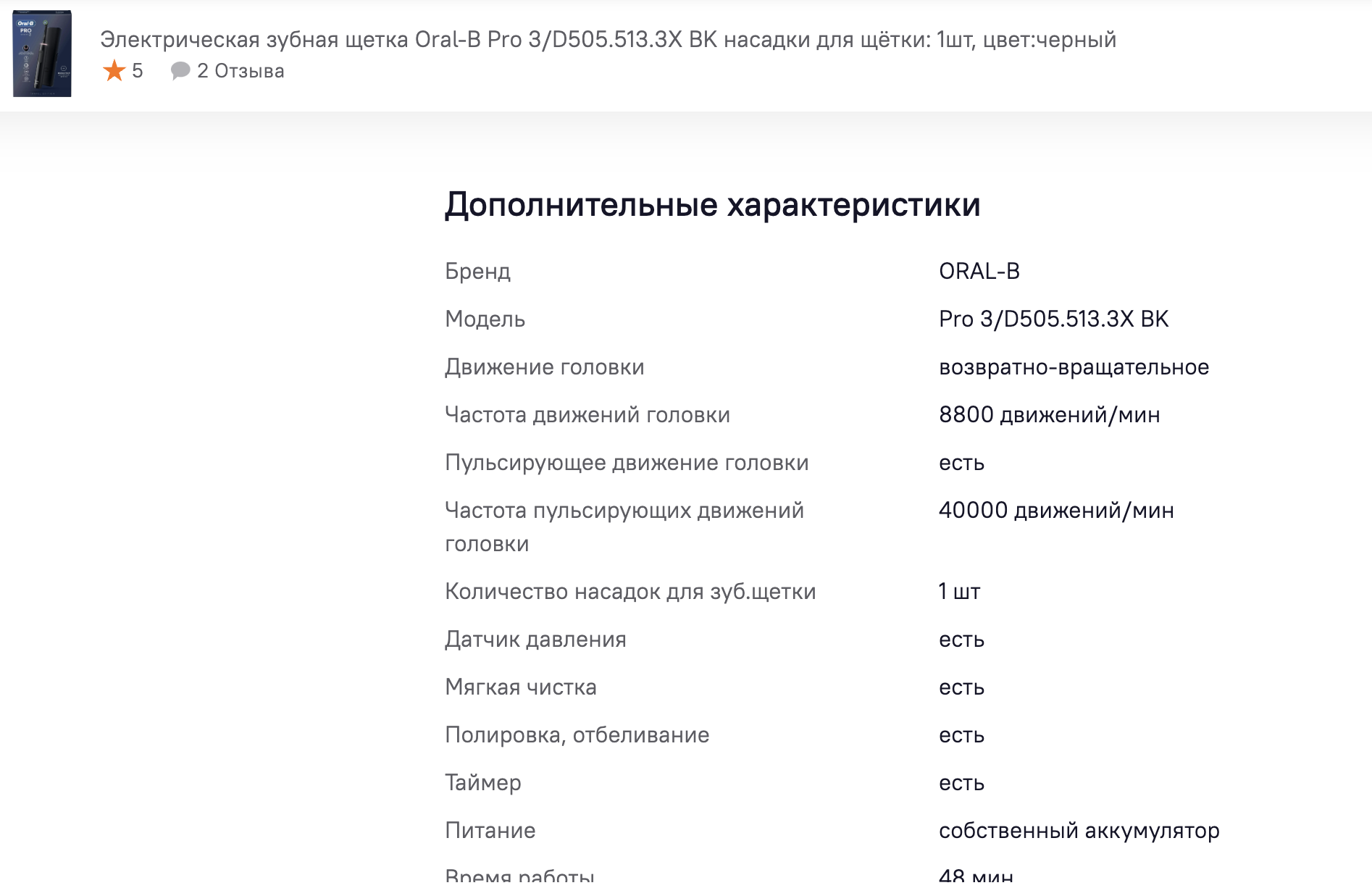Click the "Движение головки" label

coord(544,367)
